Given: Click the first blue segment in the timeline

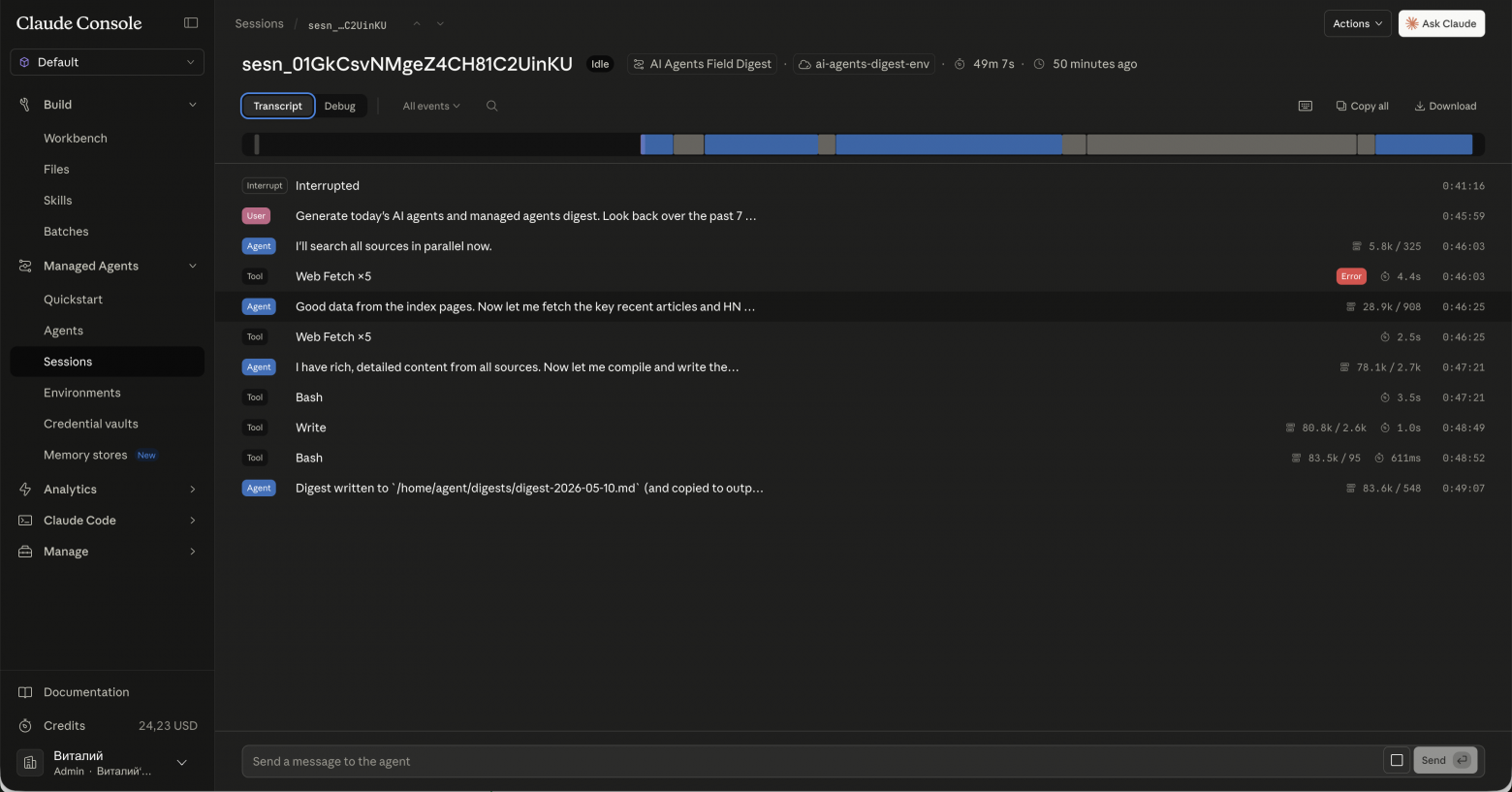Looking at the screenshot, I should point(657,144).
